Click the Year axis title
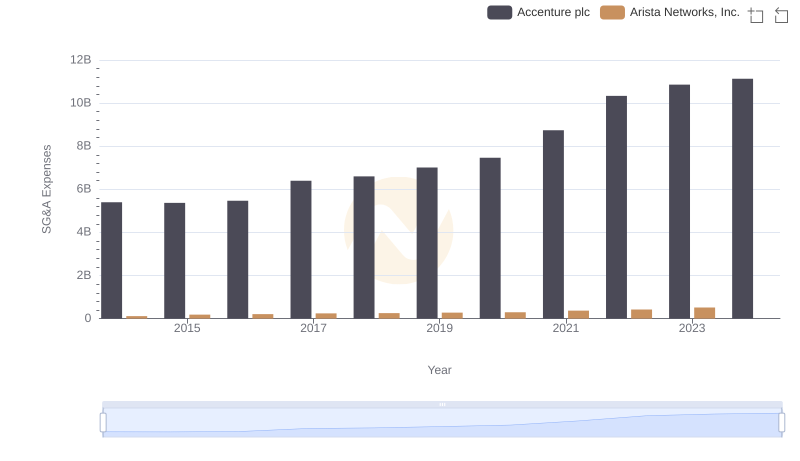Viewport: 800px width, 461px height. pyautogui.click(x=439, y=370)
